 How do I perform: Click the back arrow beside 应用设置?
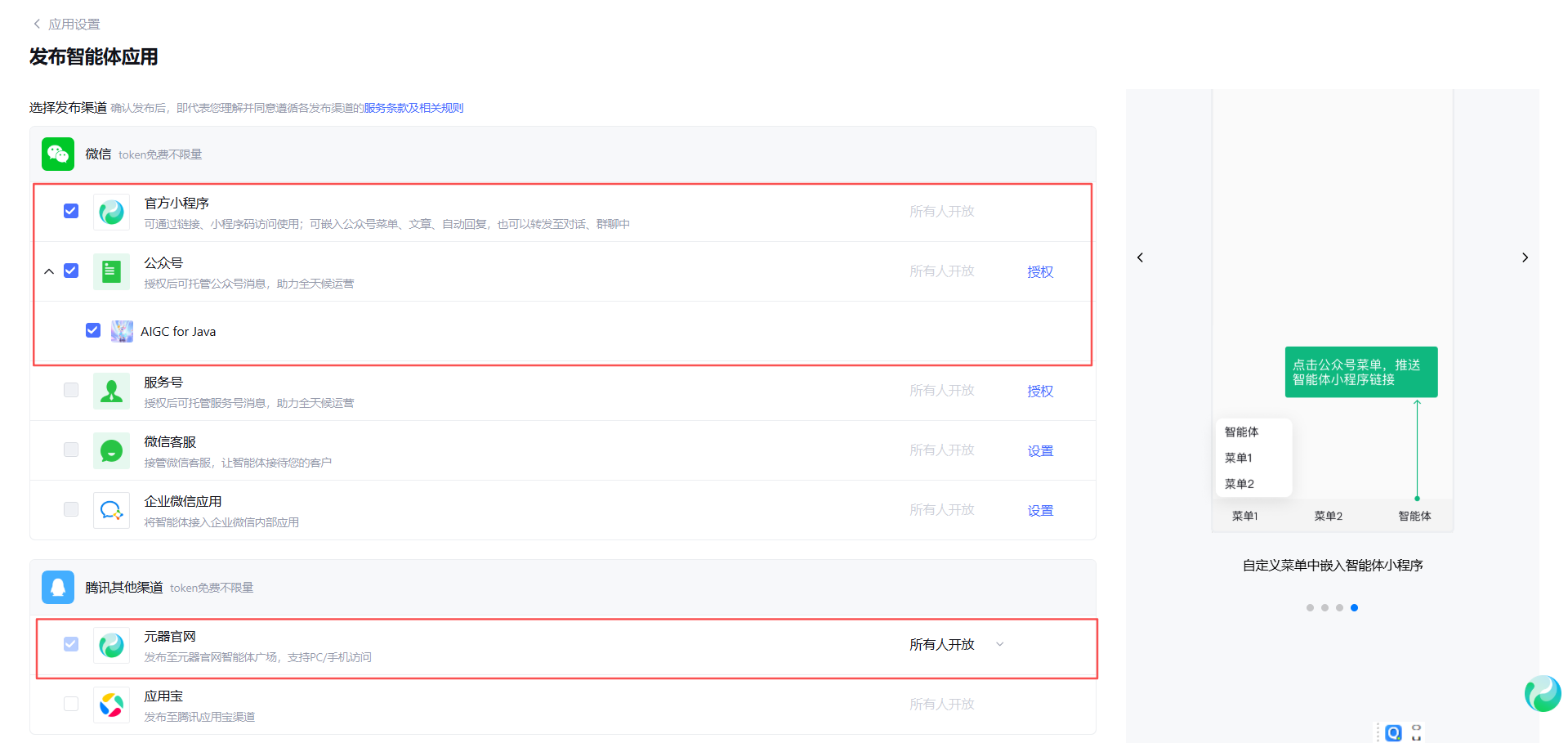pyautogui.click(x=37, y=24)
